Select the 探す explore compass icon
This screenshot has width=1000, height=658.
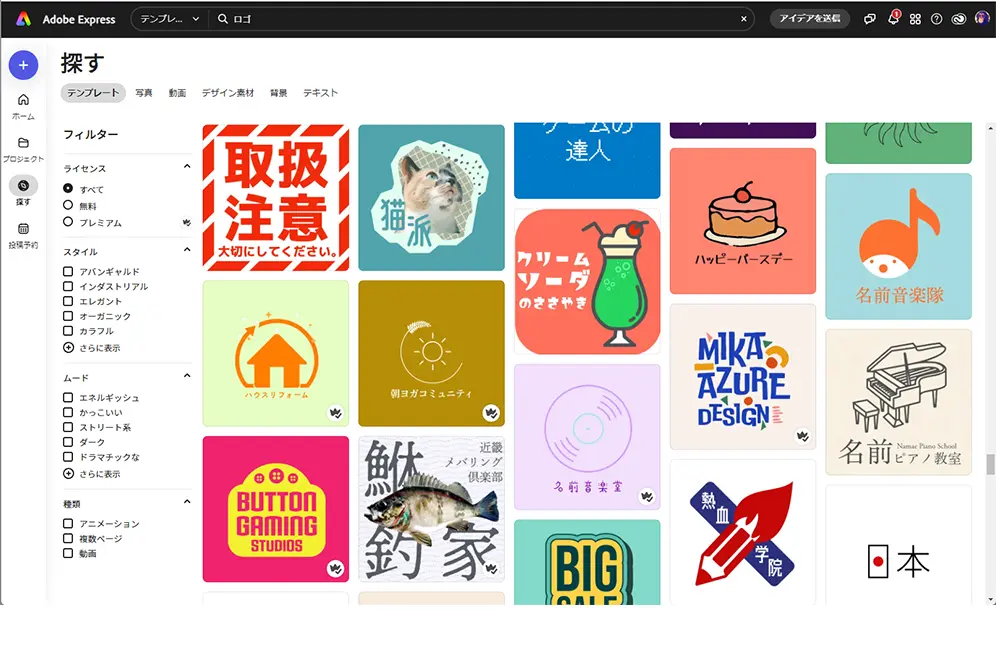click(24, 186)
